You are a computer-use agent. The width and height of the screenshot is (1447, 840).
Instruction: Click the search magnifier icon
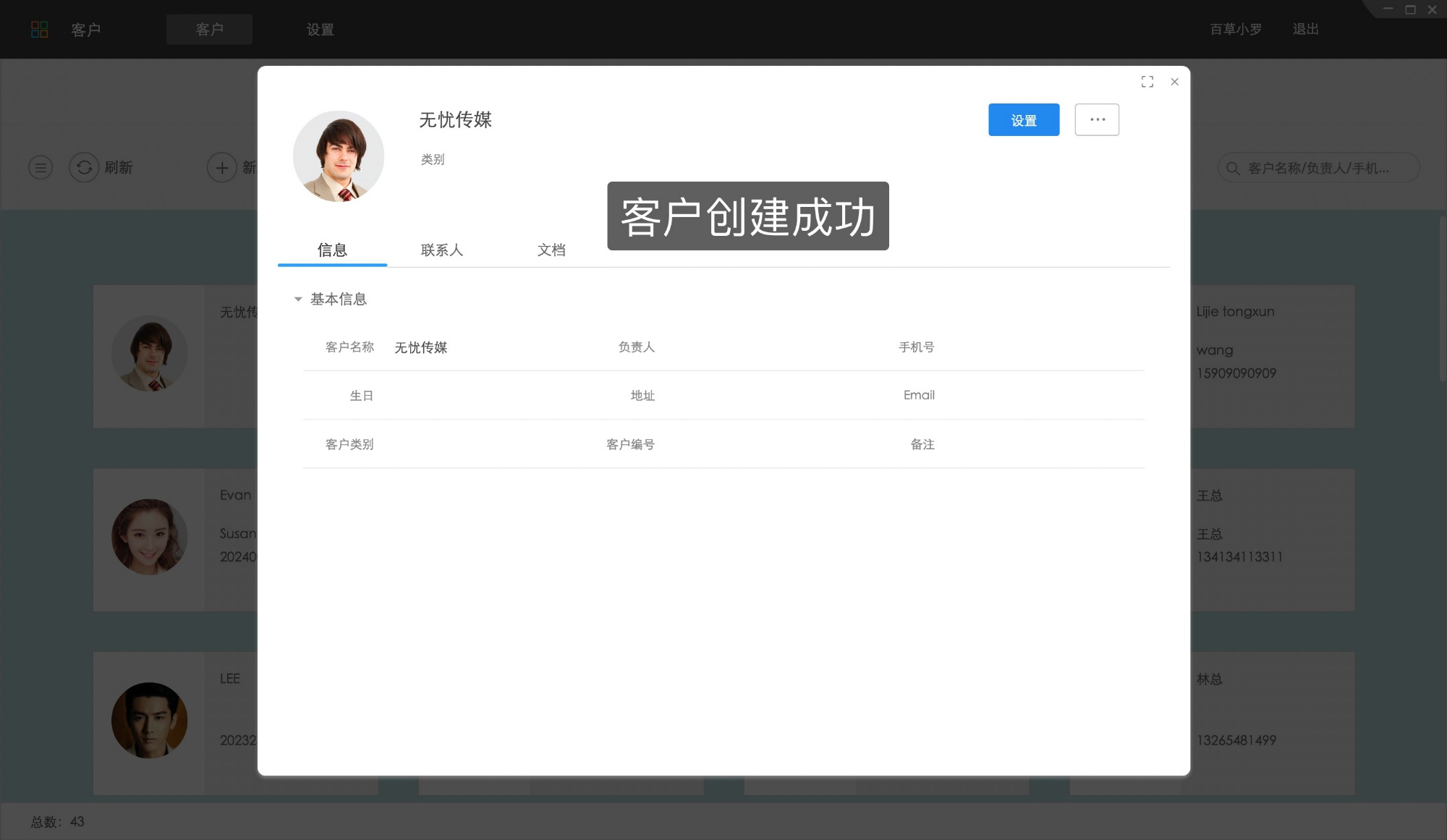1232,167
